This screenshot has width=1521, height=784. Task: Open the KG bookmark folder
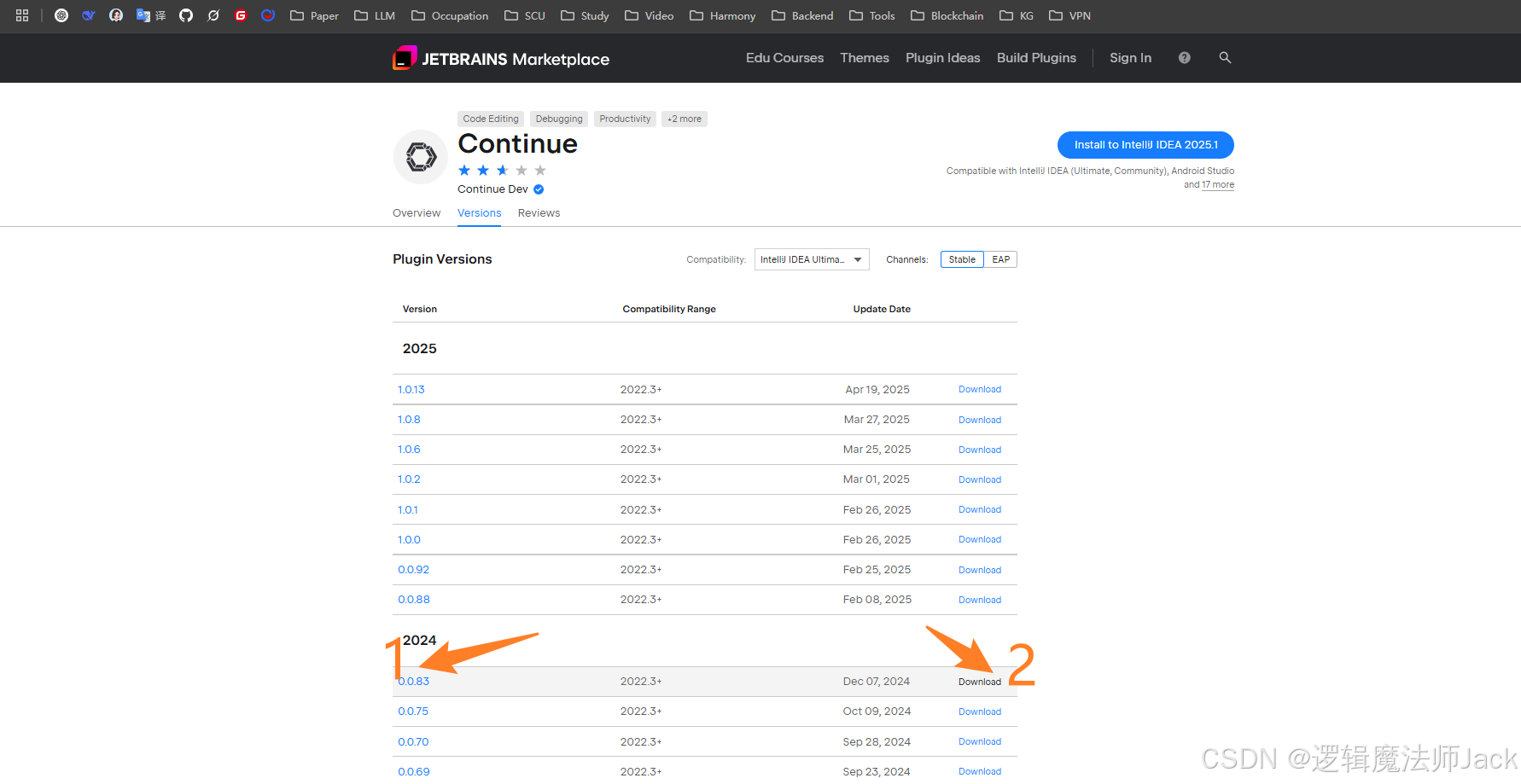point(1017,15)
